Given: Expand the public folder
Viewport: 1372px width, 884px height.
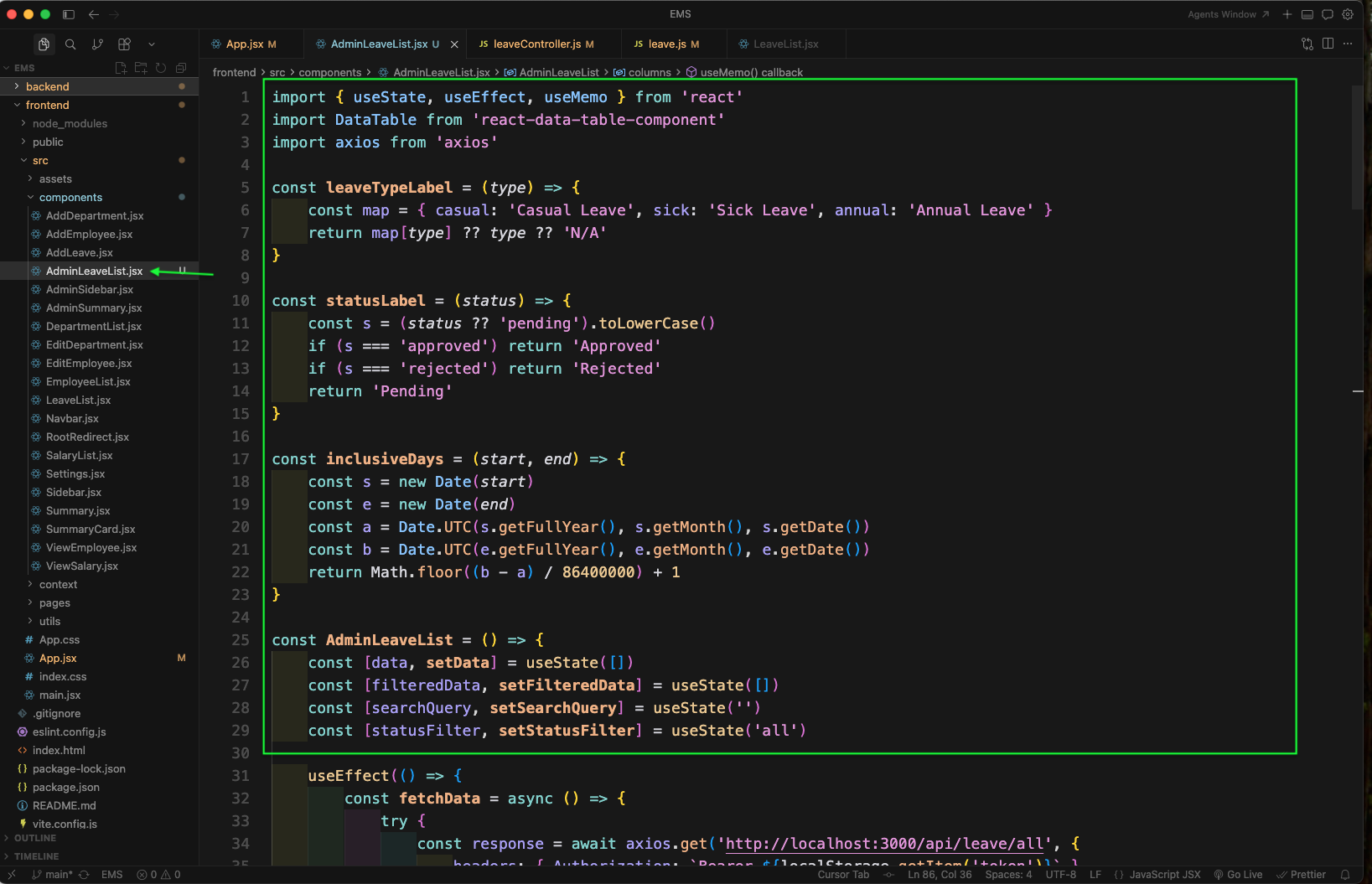Looking at the screenshot, I should pyautogui.click(x=99, y=142).
